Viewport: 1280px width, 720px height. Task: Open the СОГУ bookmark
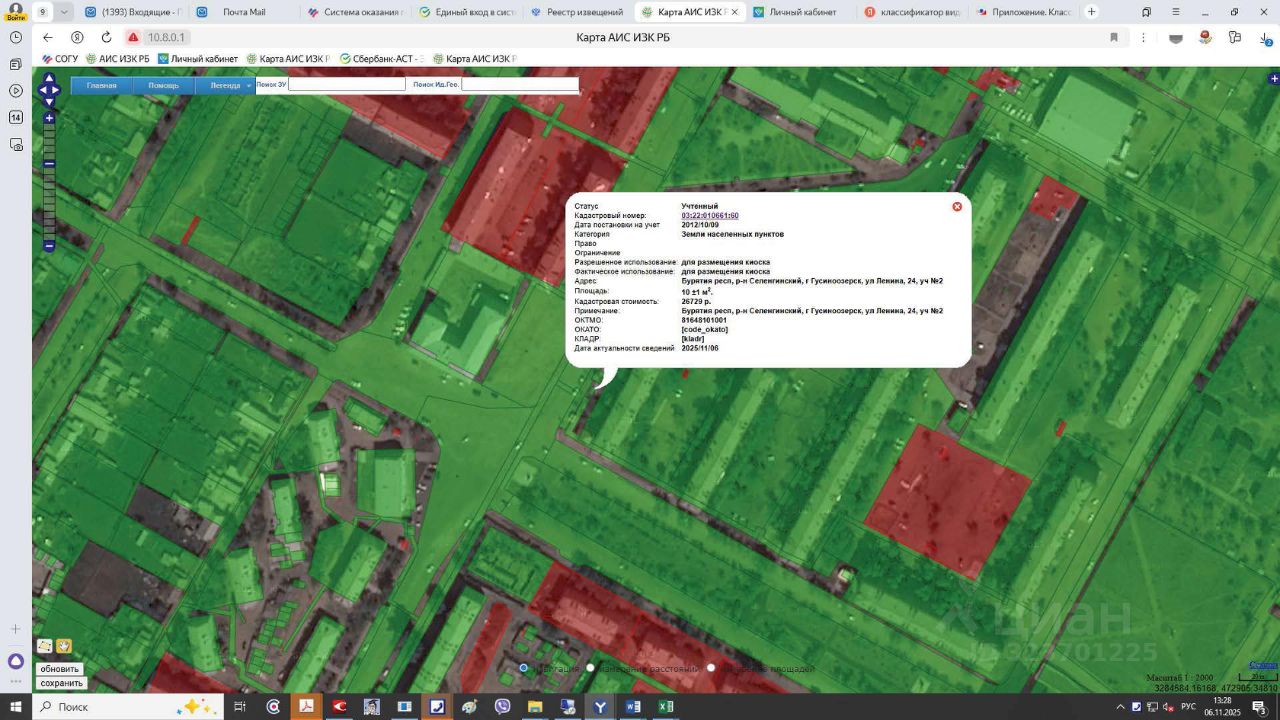60,59
